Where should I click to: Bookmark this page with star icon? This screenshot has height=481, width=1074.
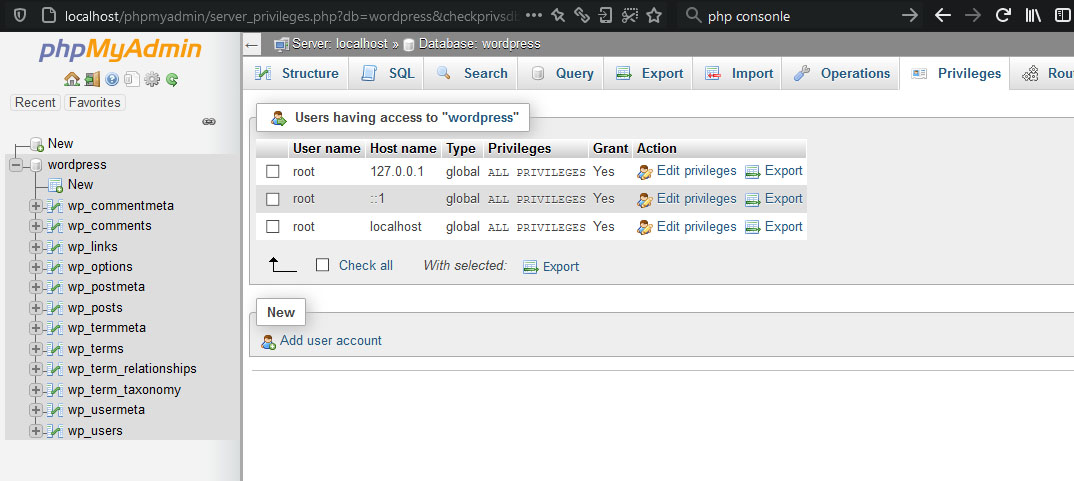click(654, 15)
